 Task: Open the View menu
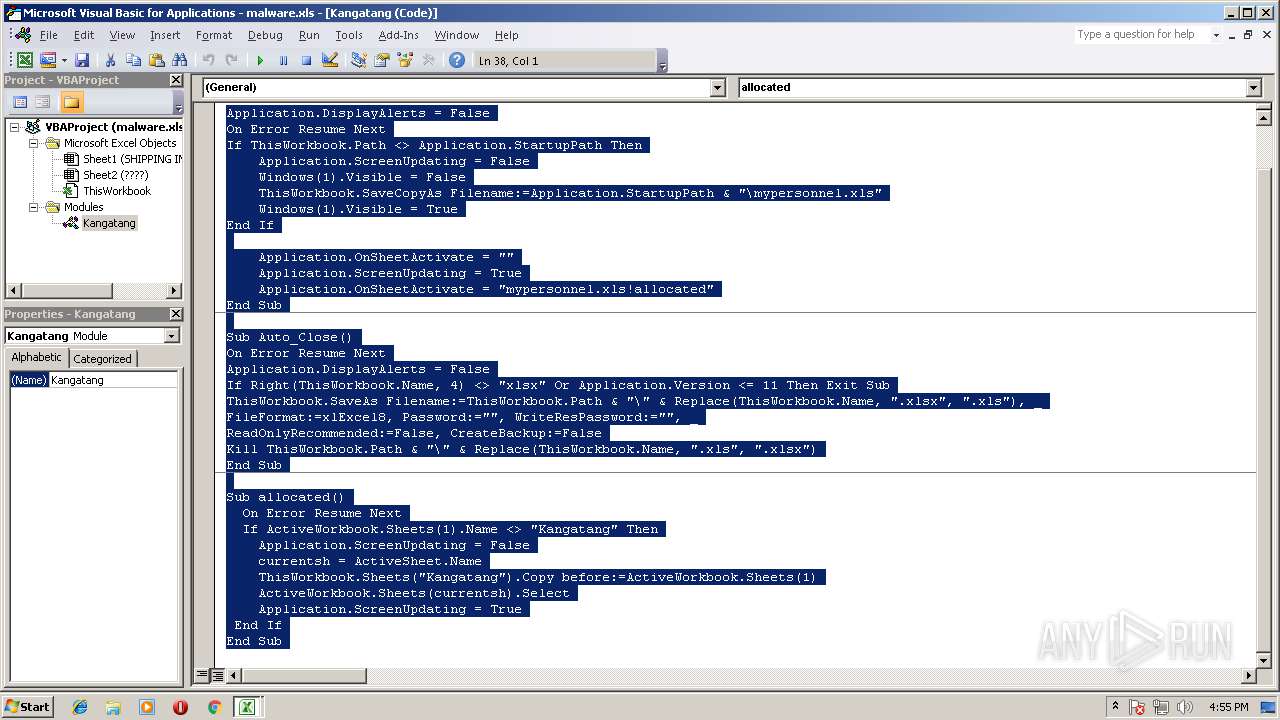pos(122,35)
